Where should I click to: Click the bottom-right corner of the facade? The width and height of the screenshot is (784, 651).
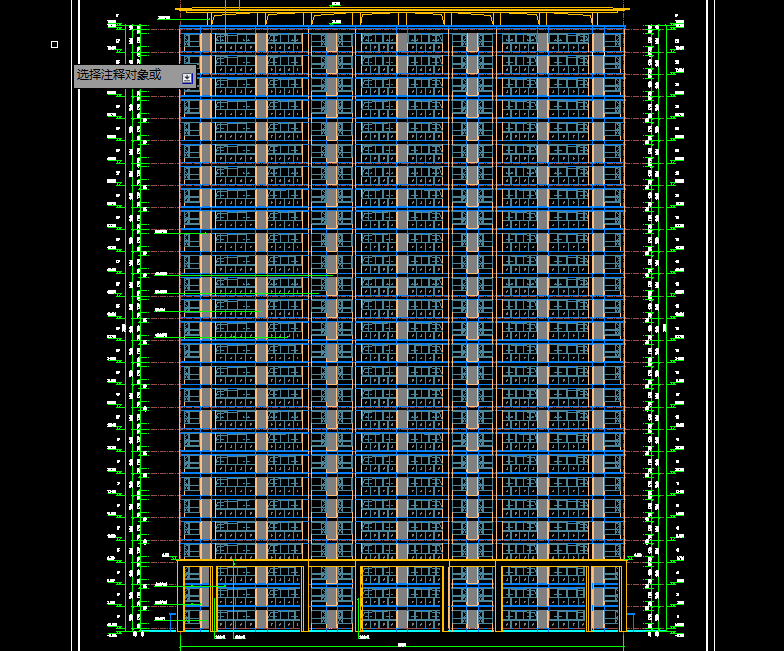point(625,631)
